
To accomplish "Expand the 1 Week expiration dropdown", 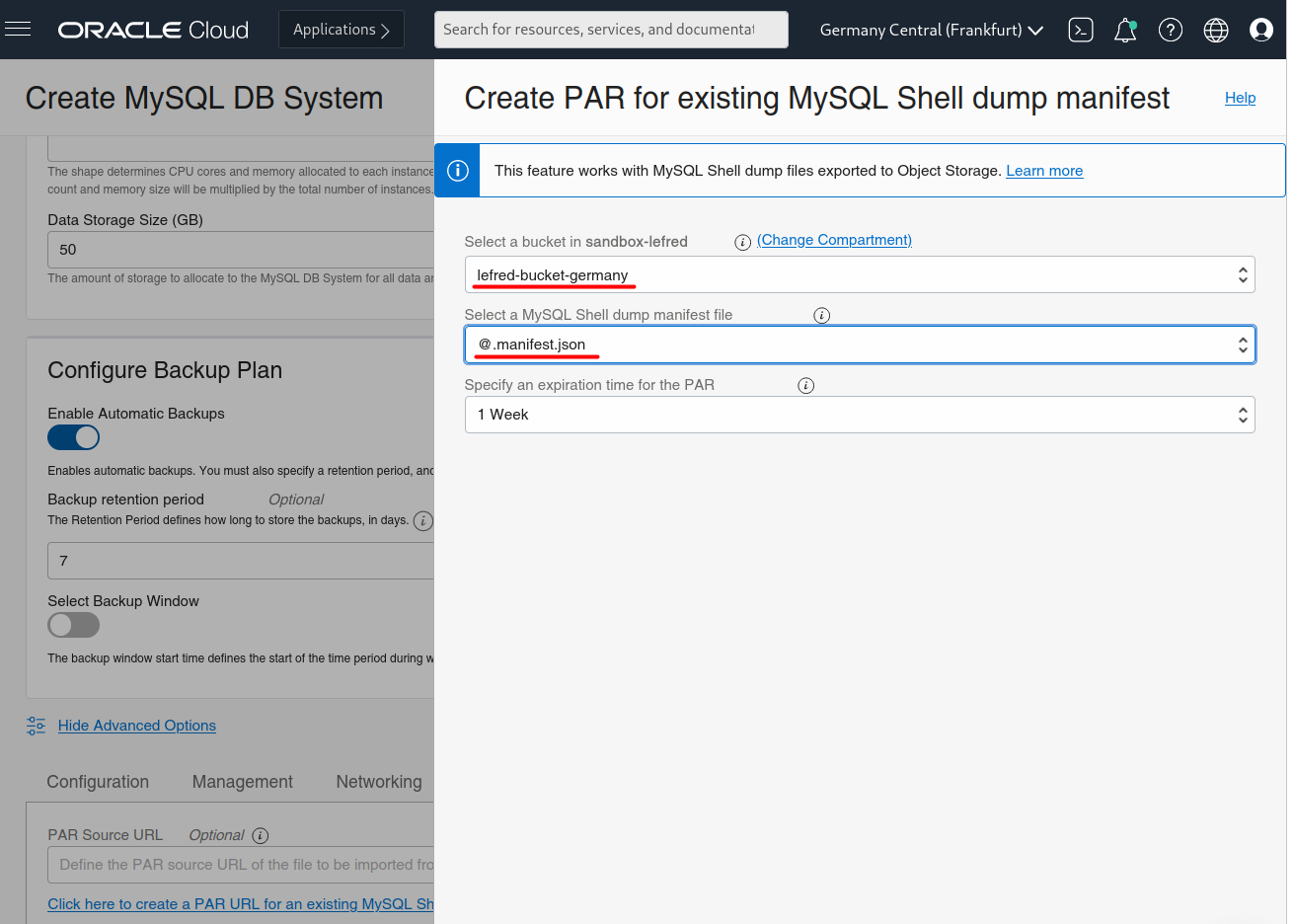I will tap(859, 415).
